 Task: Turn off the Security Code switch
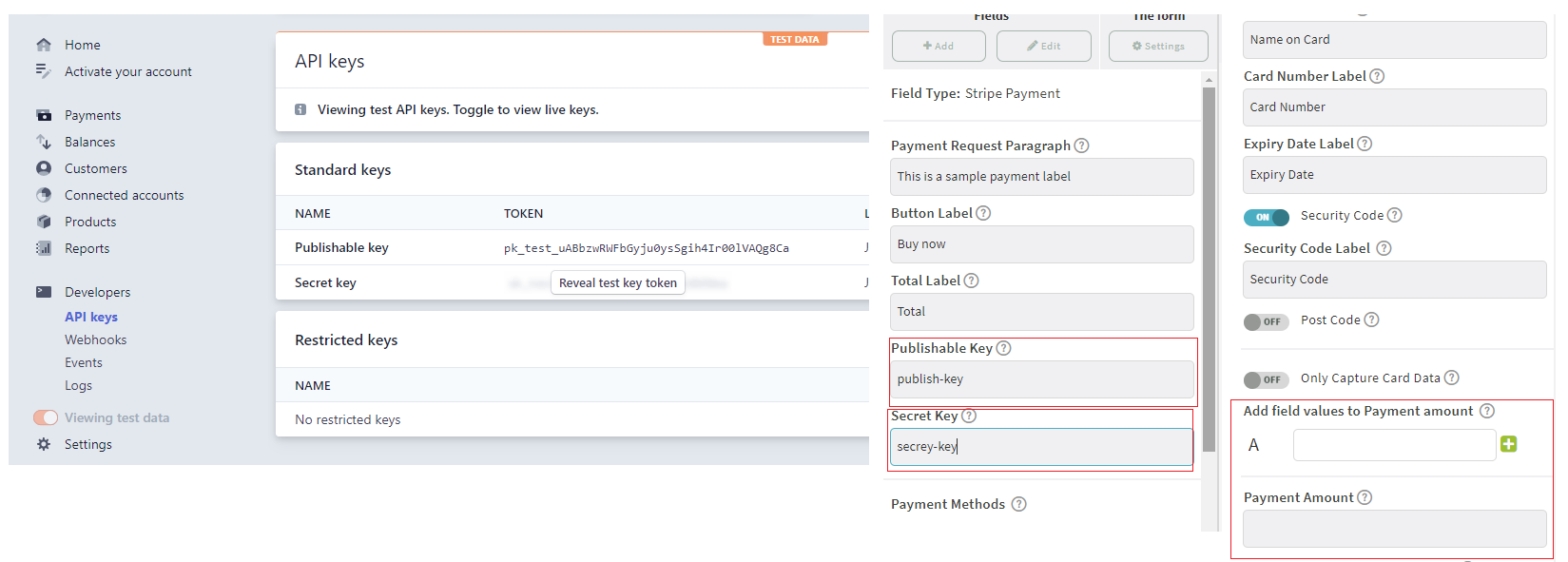[x=1266, y=217]
